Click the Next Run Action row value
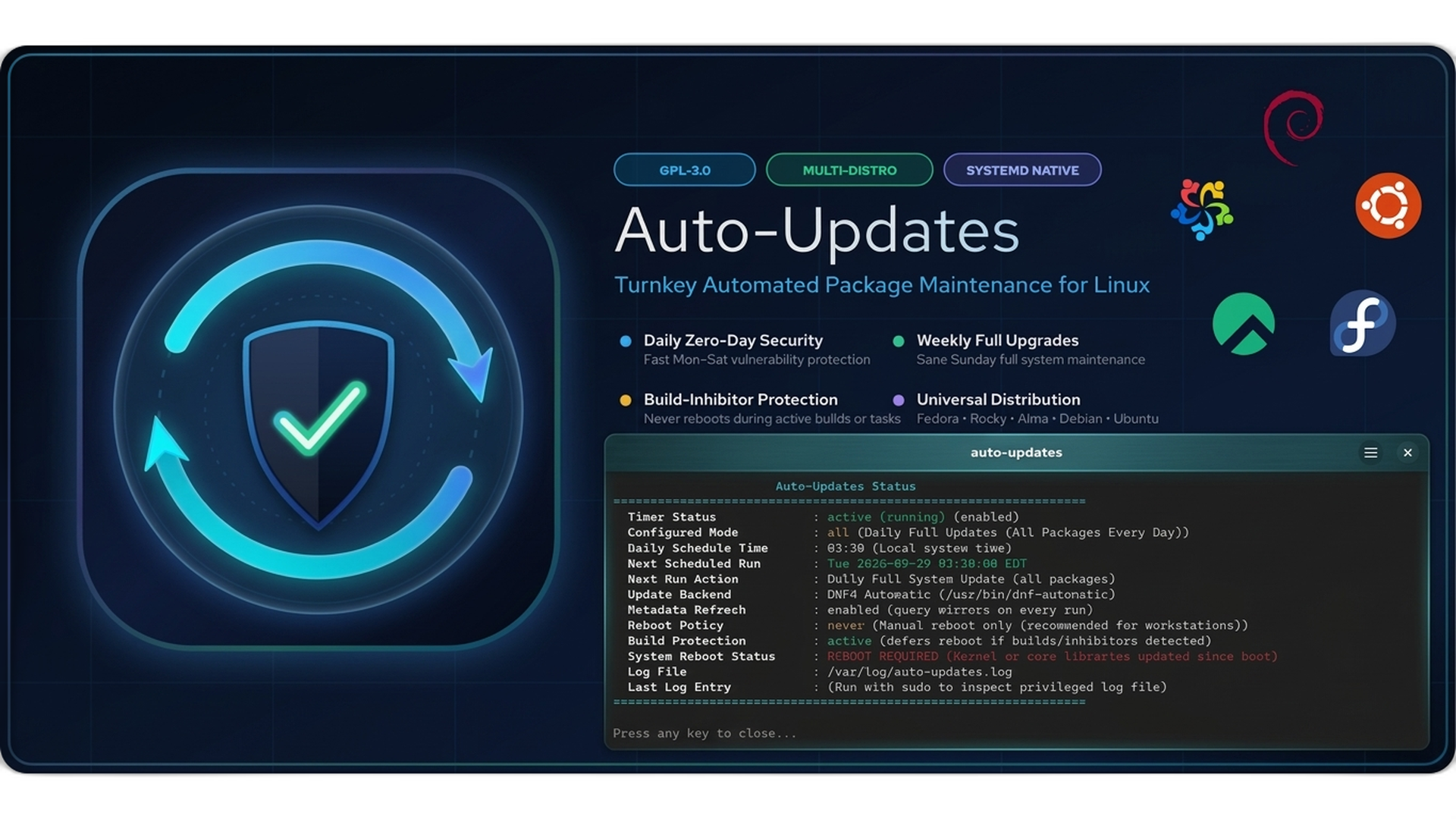 coord(971,579)
